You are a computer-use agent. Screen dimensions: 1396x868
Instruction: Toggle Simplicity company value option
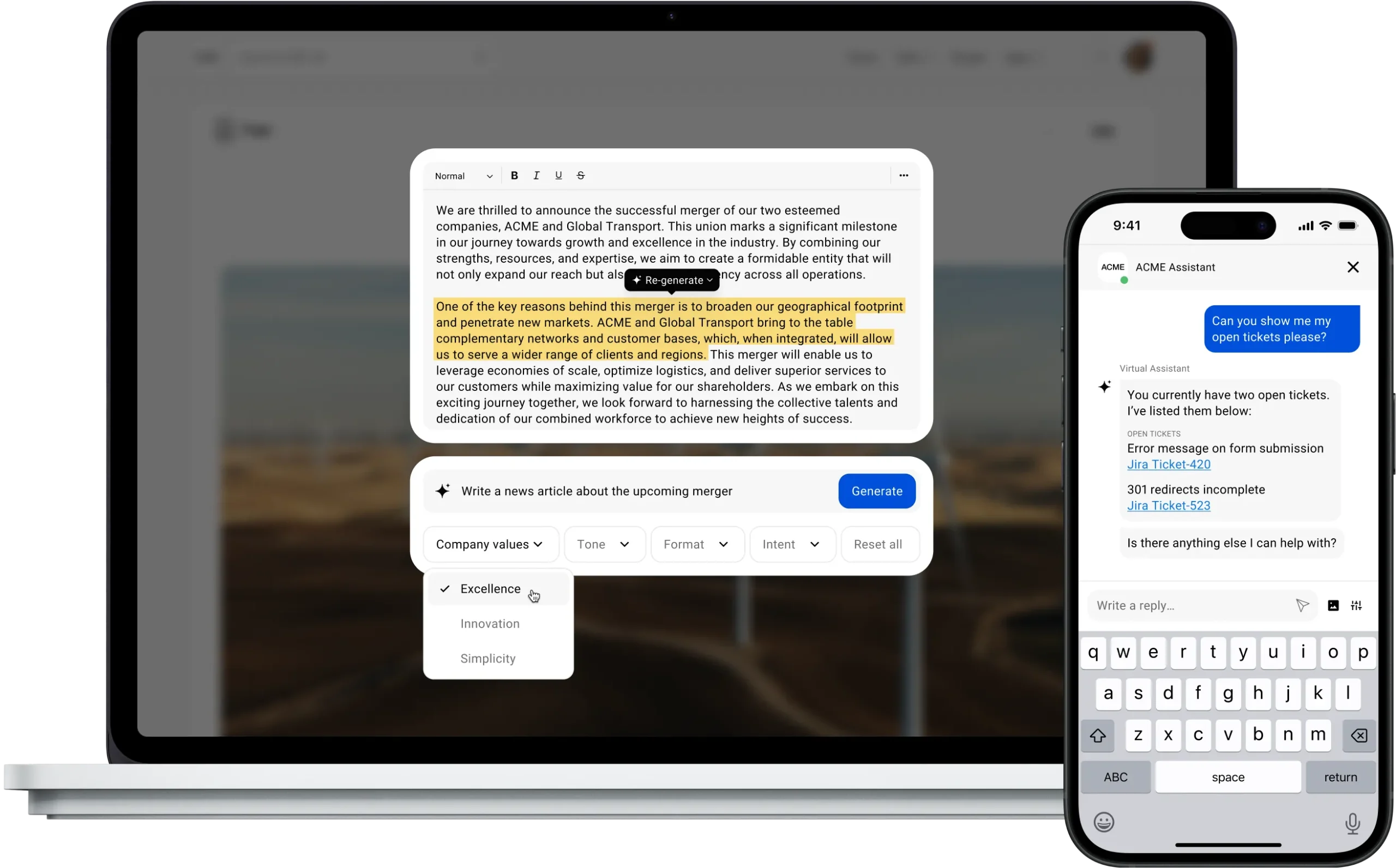tap(488, 657)
